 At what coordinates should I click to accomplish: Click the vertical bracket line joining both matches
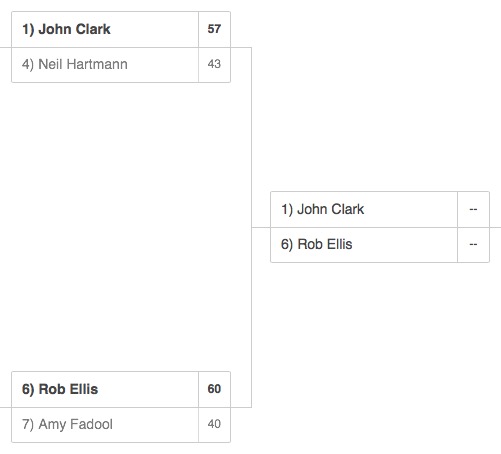(x=251, y=227)
